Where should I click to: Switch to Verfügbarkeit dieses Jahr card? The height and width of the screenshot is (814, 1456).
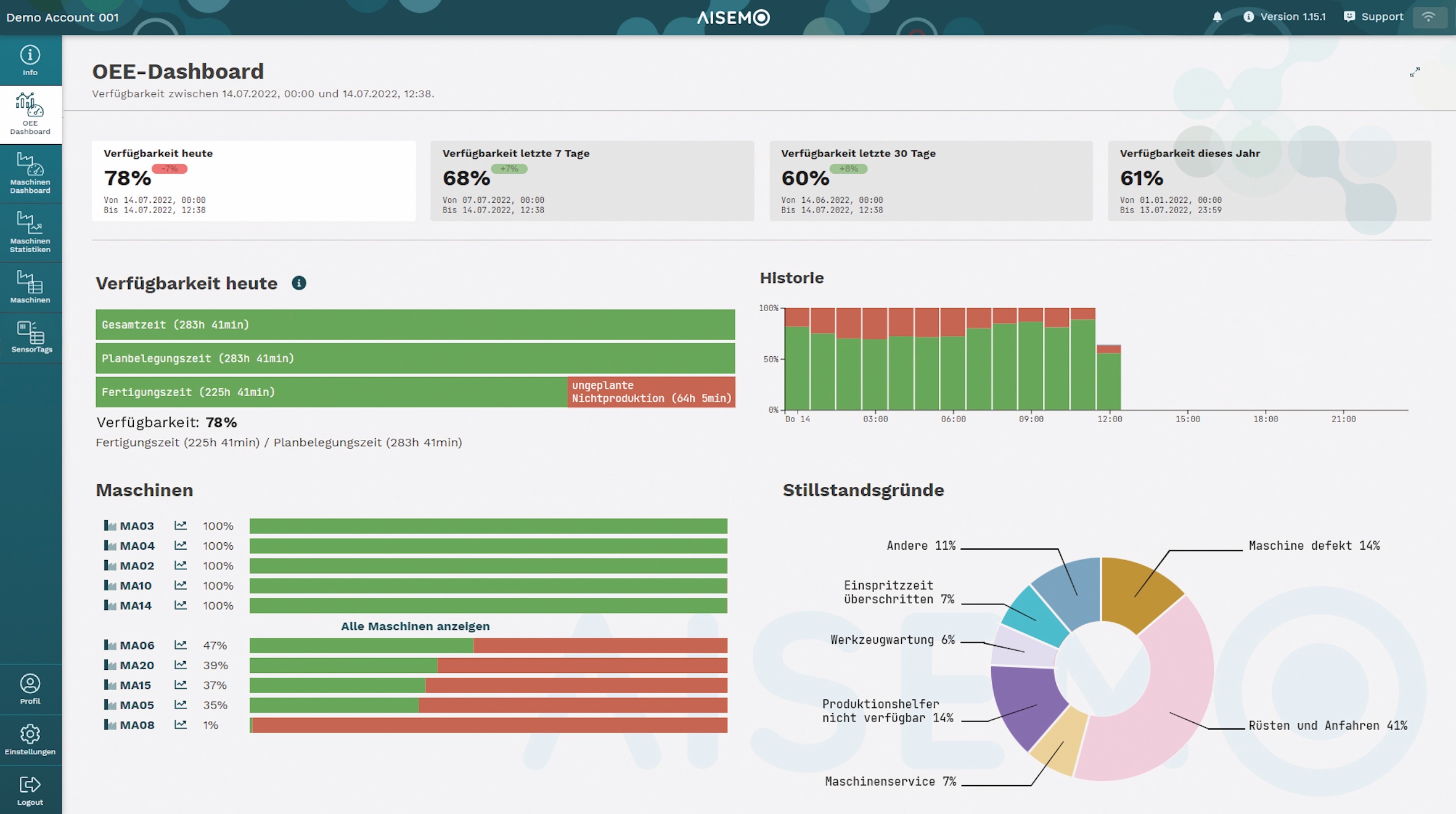(1269, 181)
